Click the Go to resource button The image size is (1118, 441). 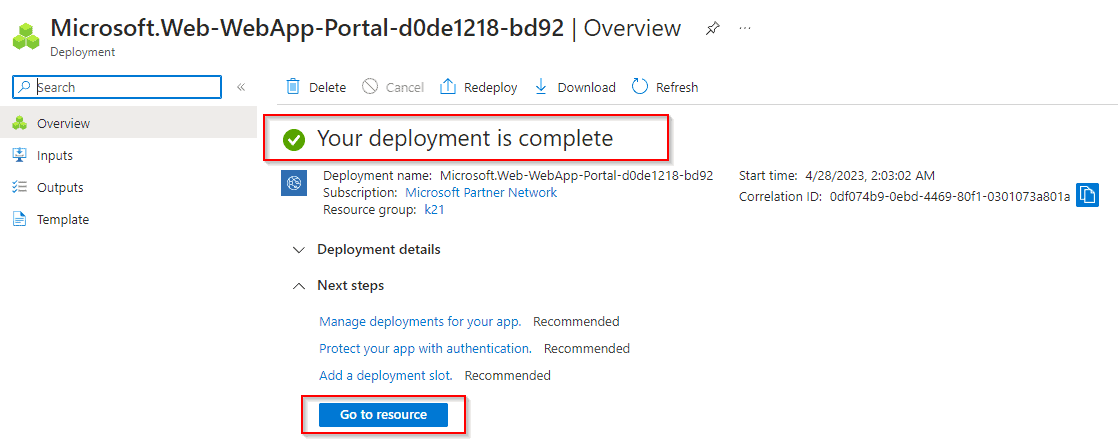coord(383,414)
